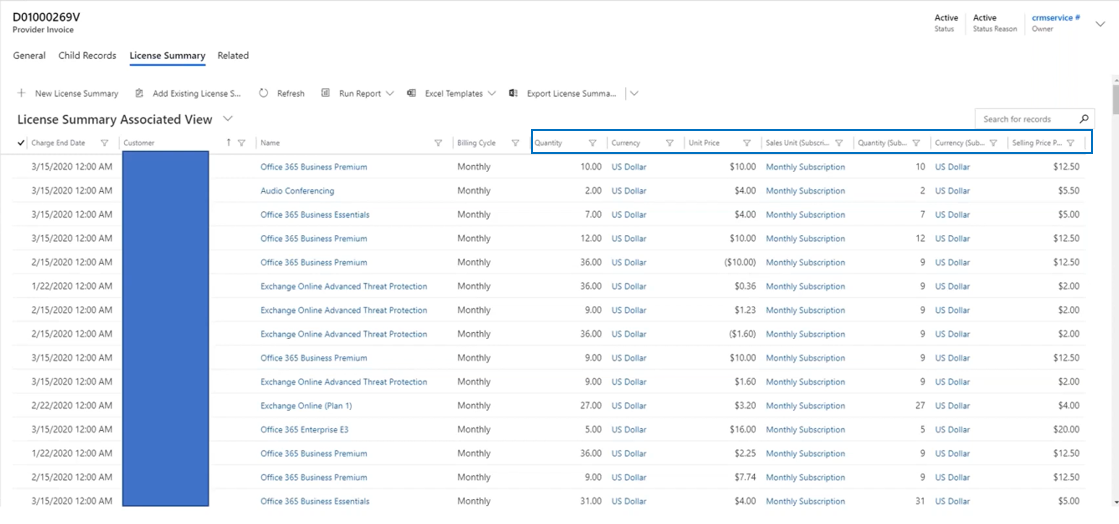Expand the Export License Summary split chevron
Image resolution: width=1119 pixels, height=524 pixels.
coord(634,94)
